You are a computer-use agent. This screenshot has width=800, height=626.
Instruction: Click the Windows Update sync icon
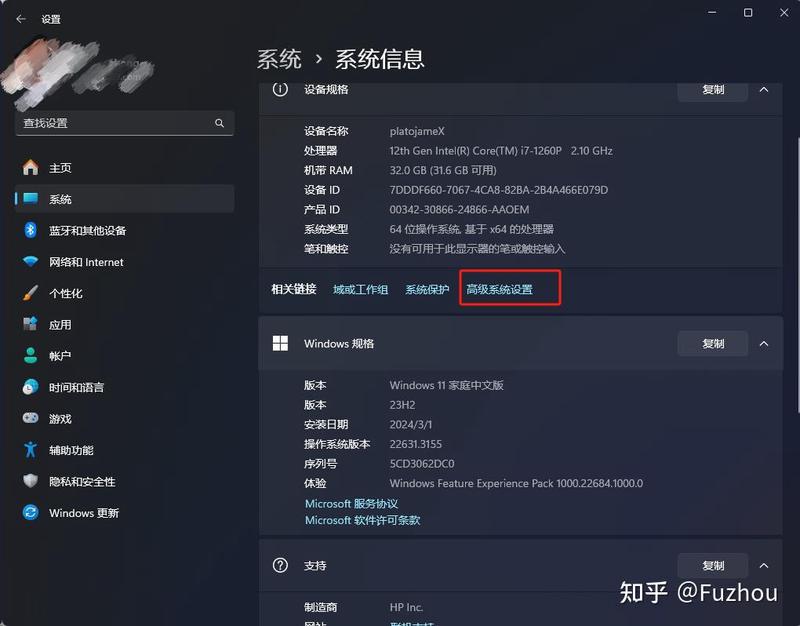(31, 512)
